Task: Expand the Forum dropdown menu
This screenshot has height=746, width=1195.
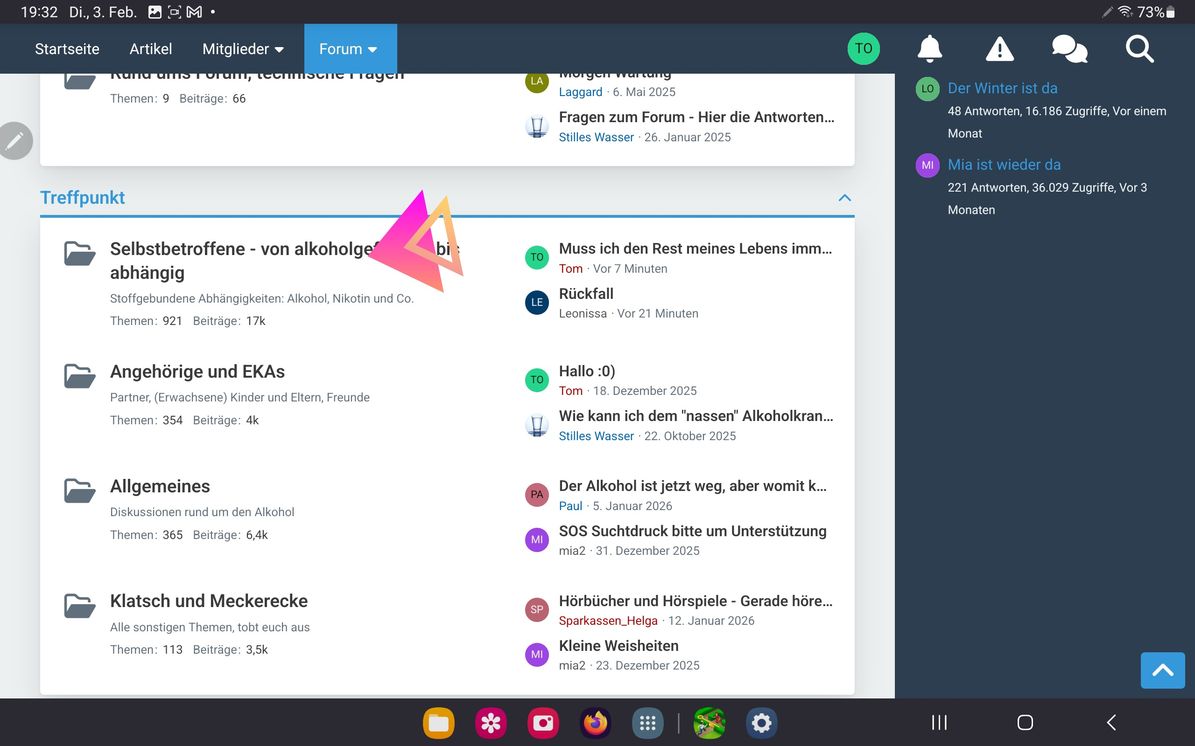Action: pos(350,49)
